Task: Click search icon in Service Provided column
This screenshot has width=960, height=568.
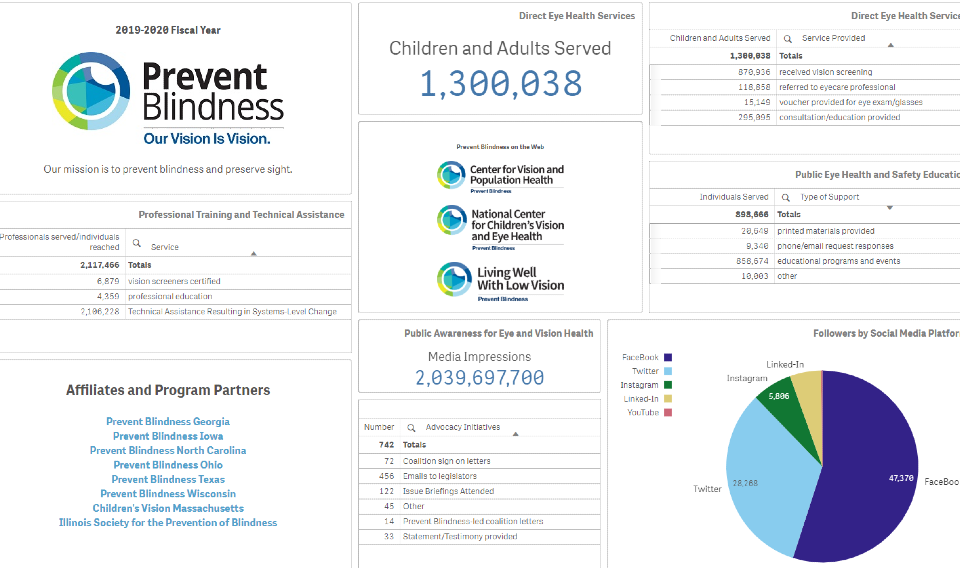Action: coord(788,39)
